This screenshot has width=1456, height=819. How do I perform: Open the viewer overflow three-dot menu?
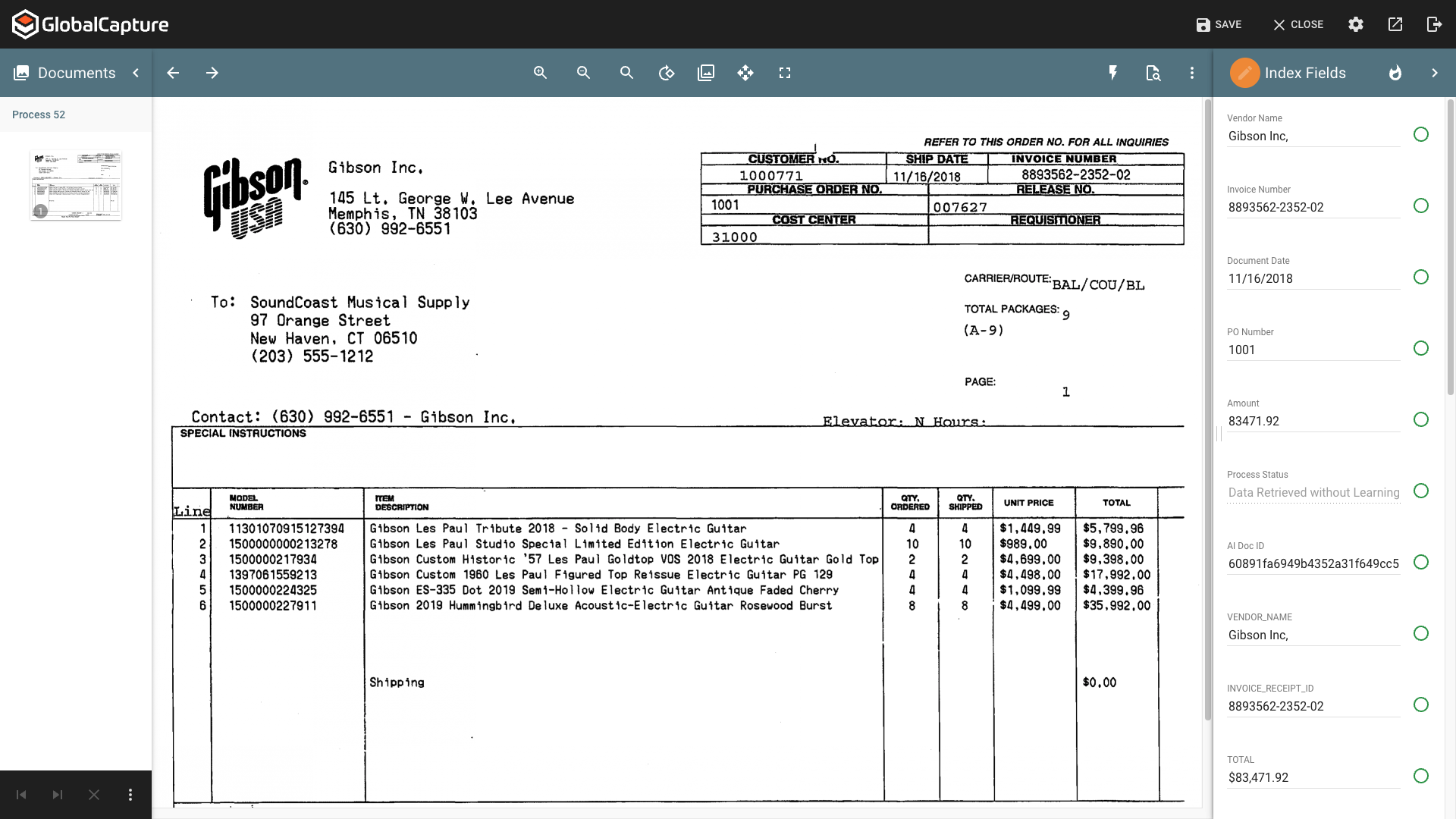pyautogui.click(x=1191, y=73)
